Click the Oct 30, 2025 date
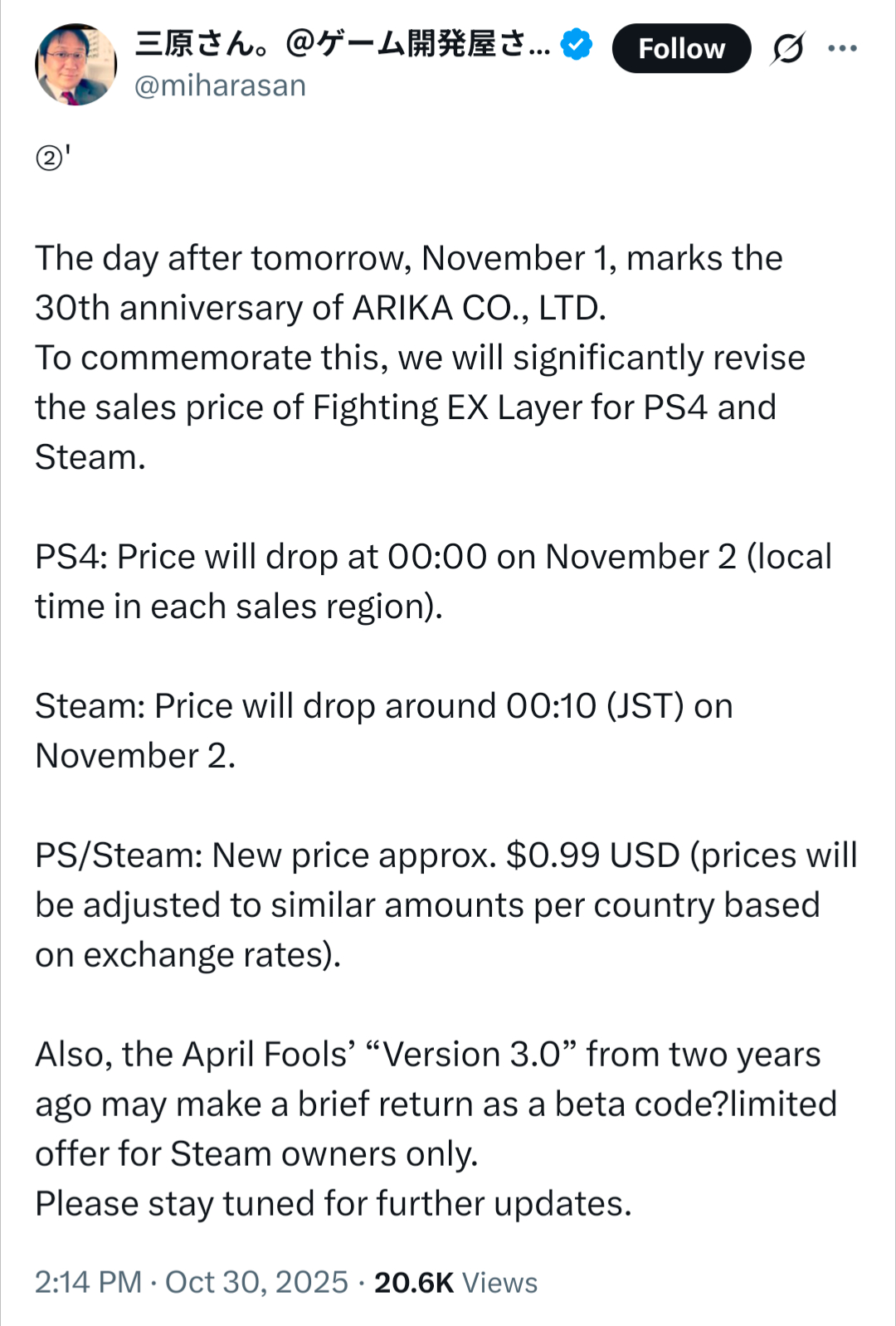This screenshot has width=896, height=1326. (256, 1282)
